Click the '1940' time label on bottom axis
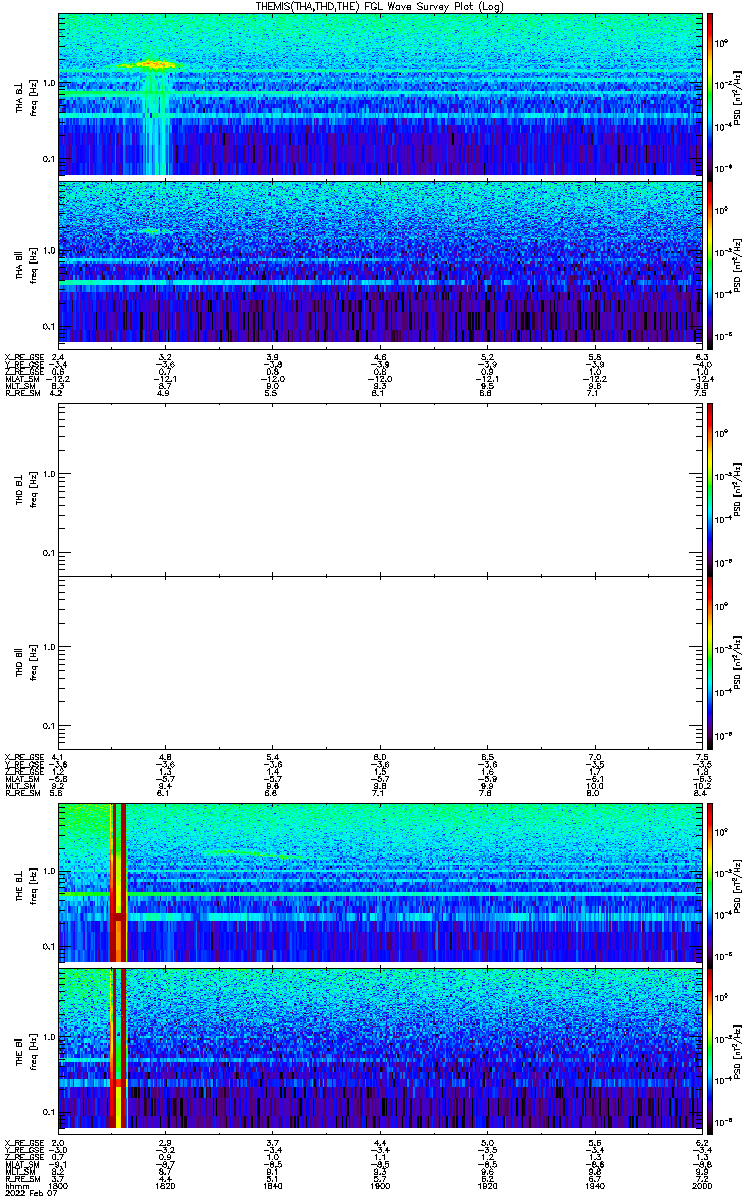The height and width of the screenshot is (1200, 750). tap(595, 1186)
